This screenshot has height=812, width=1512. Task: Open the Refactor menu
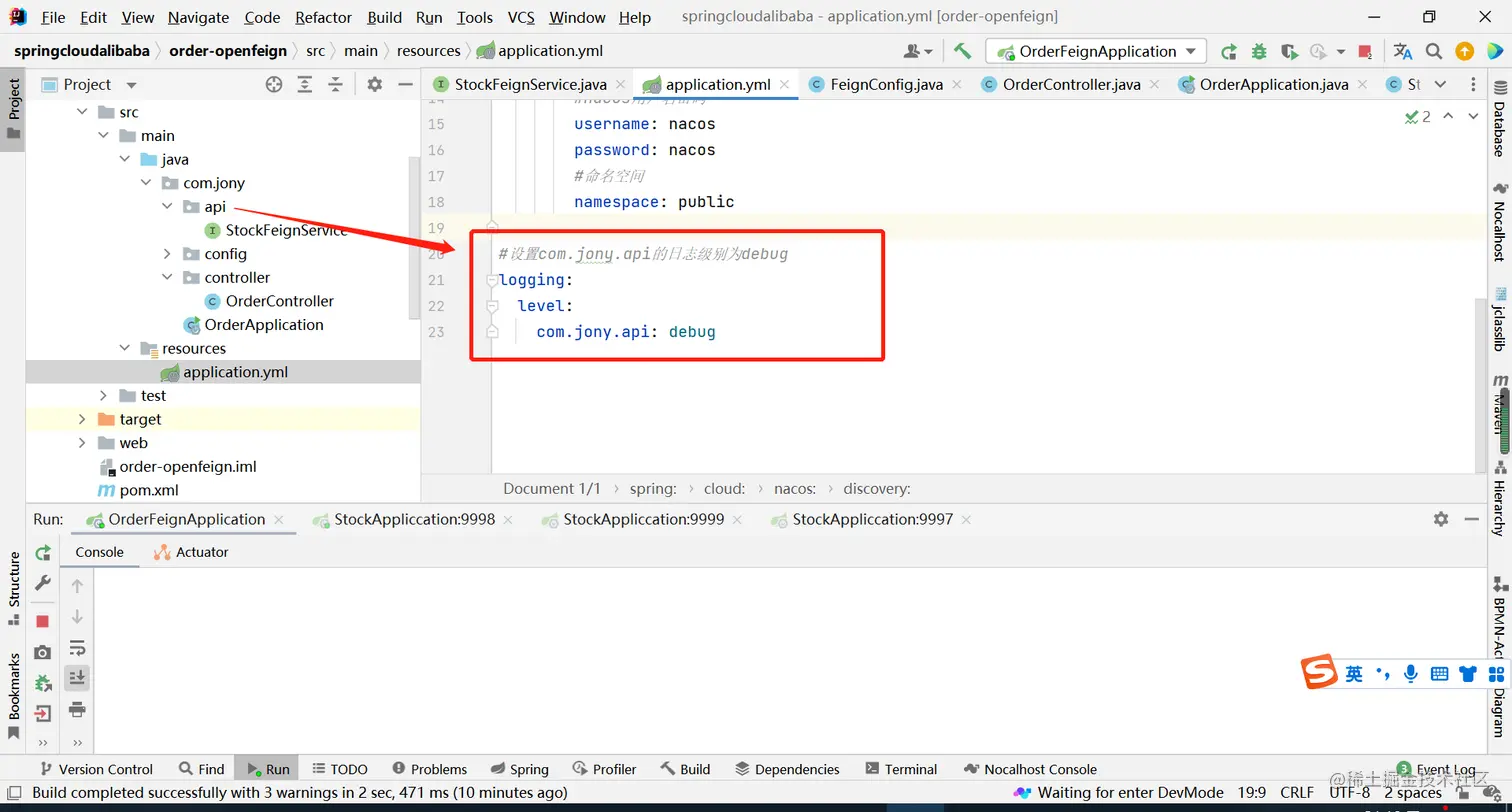click(x=323, y=17)
